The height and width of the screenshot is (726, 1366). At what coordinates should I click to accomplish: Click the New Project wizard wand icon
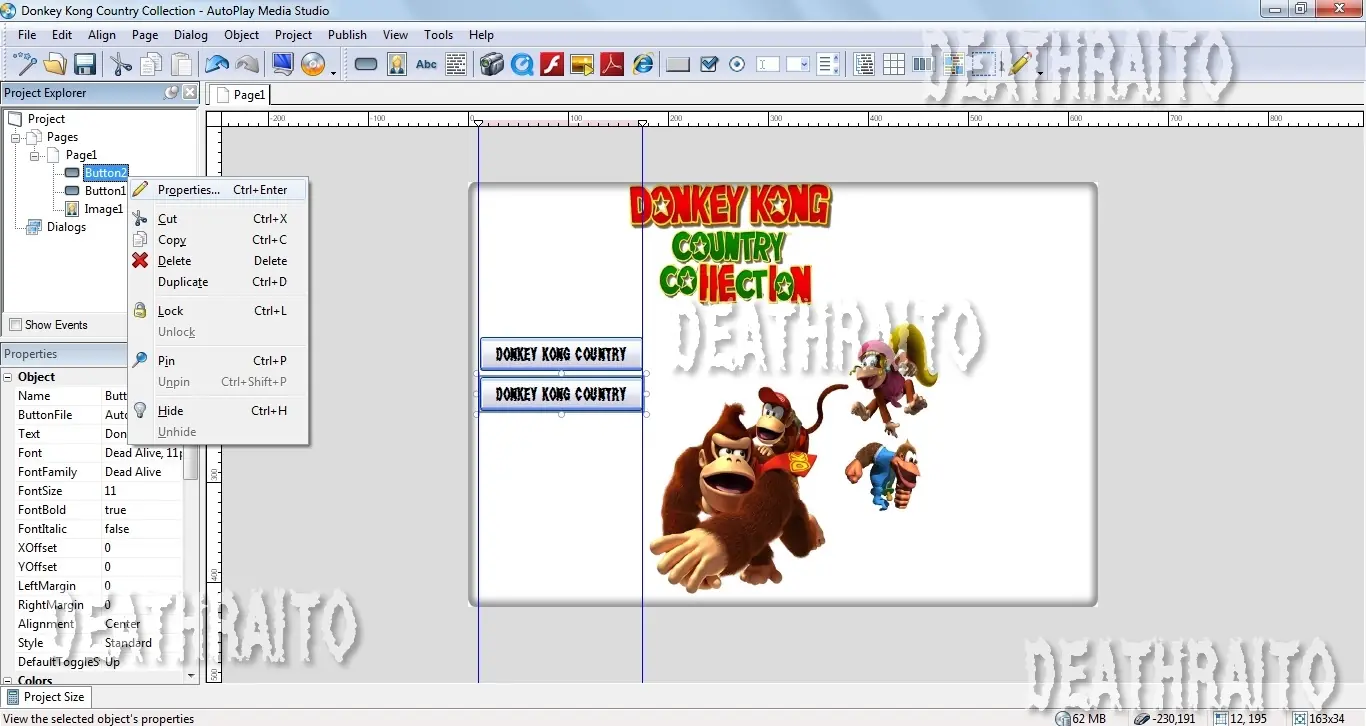pyautogui.click(x=23, y=65)
